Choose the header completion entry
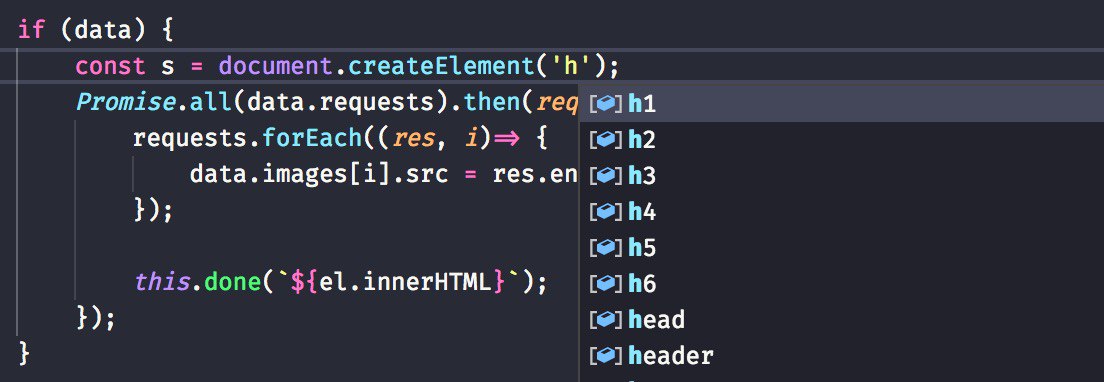The image size is (1104, 382). (841, 356)
